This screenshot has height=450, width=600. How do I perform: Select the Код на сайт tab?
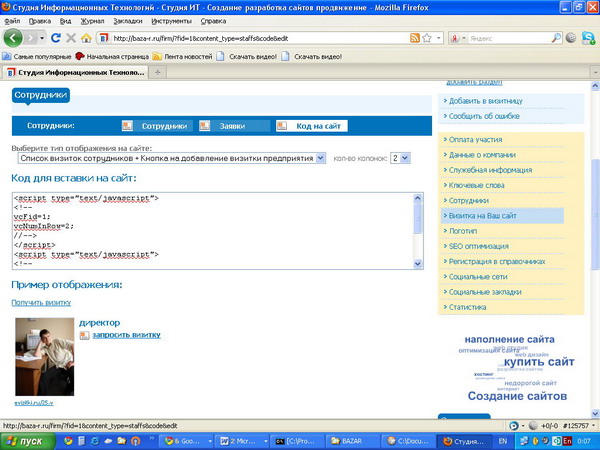pos(312,126)
